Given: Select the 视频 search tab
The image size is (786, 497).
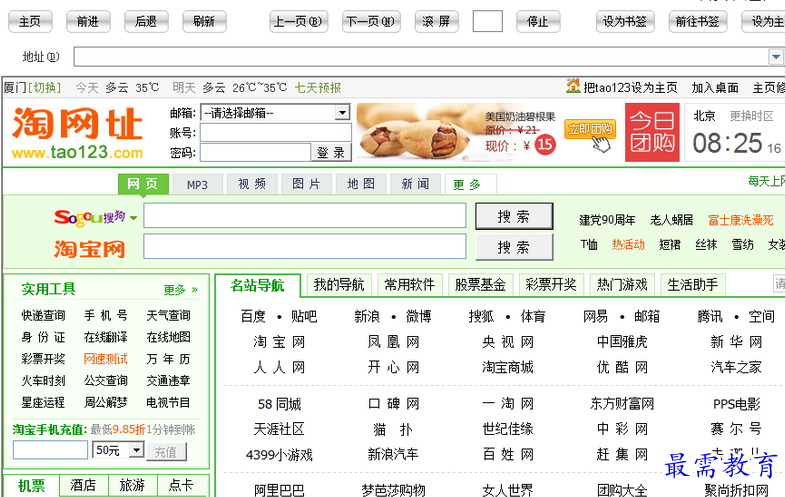Looking at the screenshot, I should point(252,185).
